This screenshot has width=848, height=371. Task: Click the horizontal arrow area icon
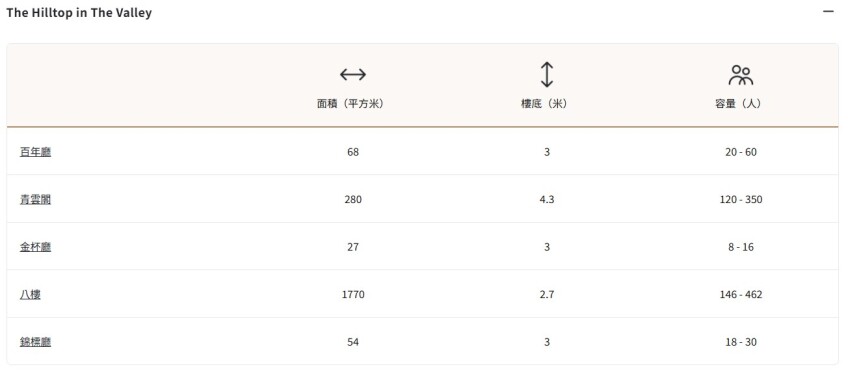(x=353, y=74)
